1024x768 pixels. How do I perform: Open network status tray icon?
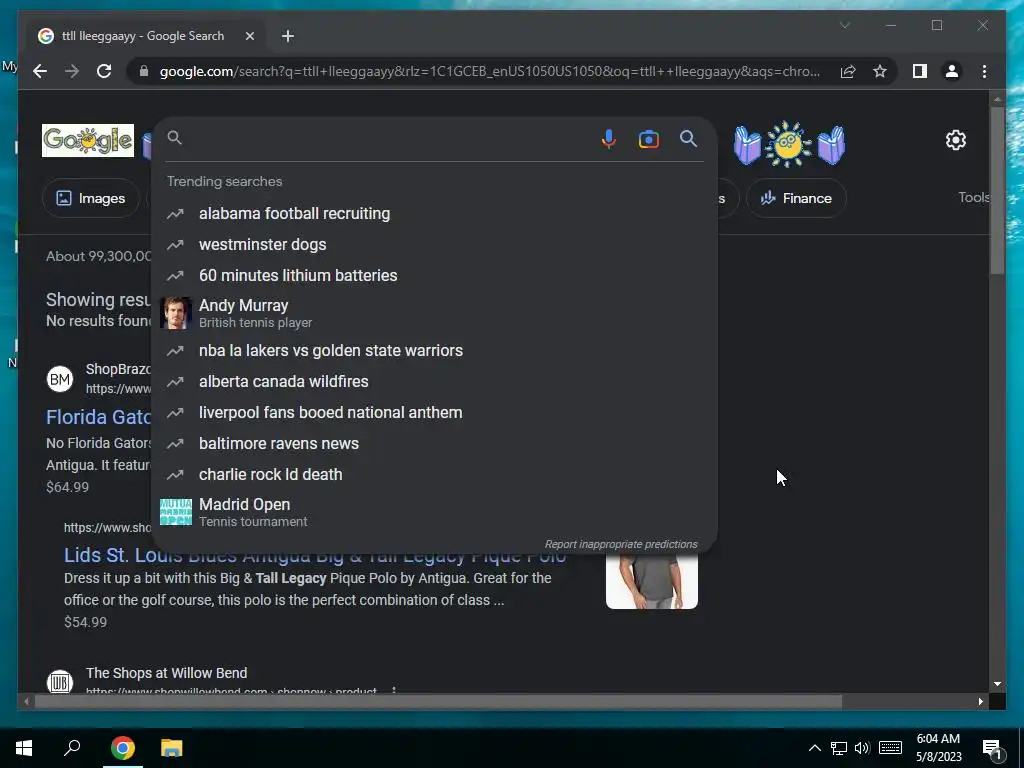click(839, 748)
